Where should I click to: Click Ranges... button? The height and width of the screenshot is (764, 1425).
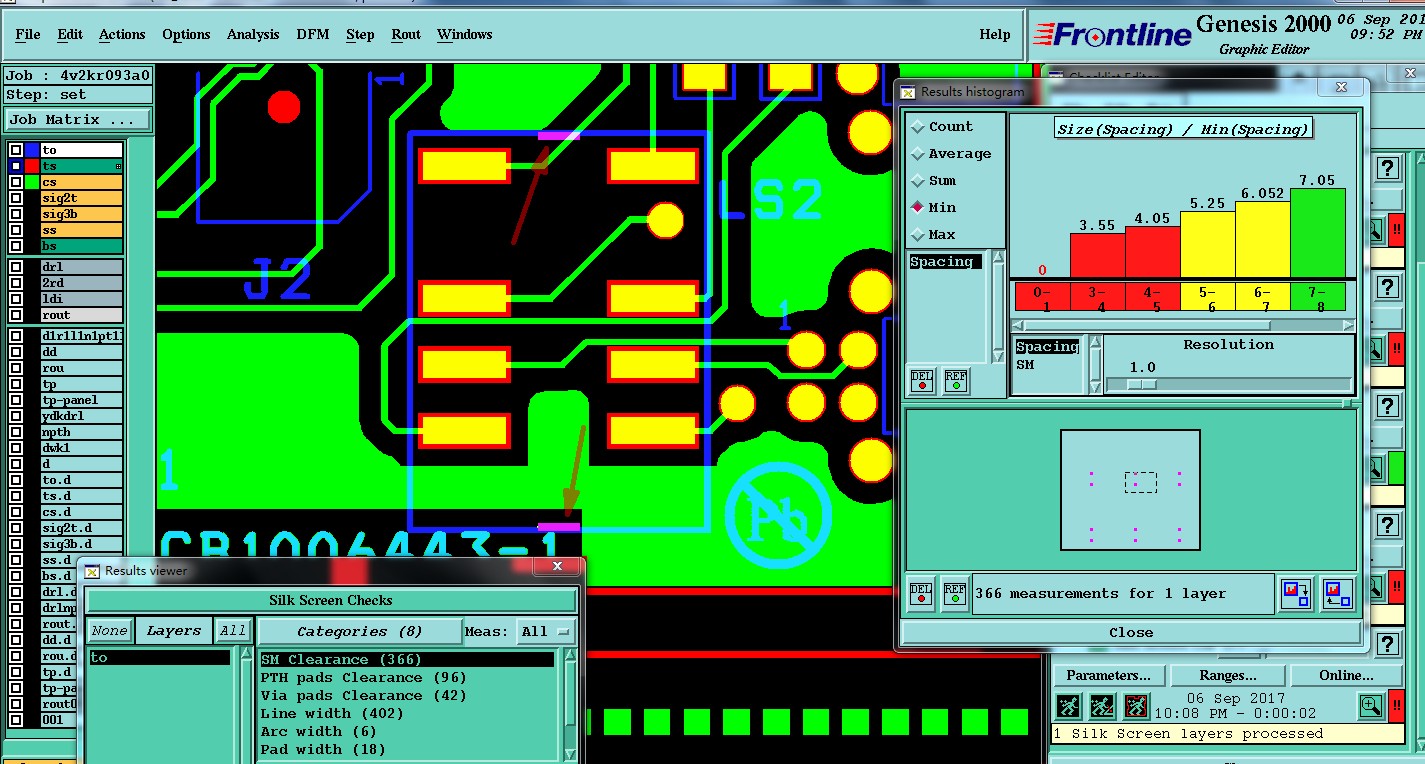click(1227, 675)
